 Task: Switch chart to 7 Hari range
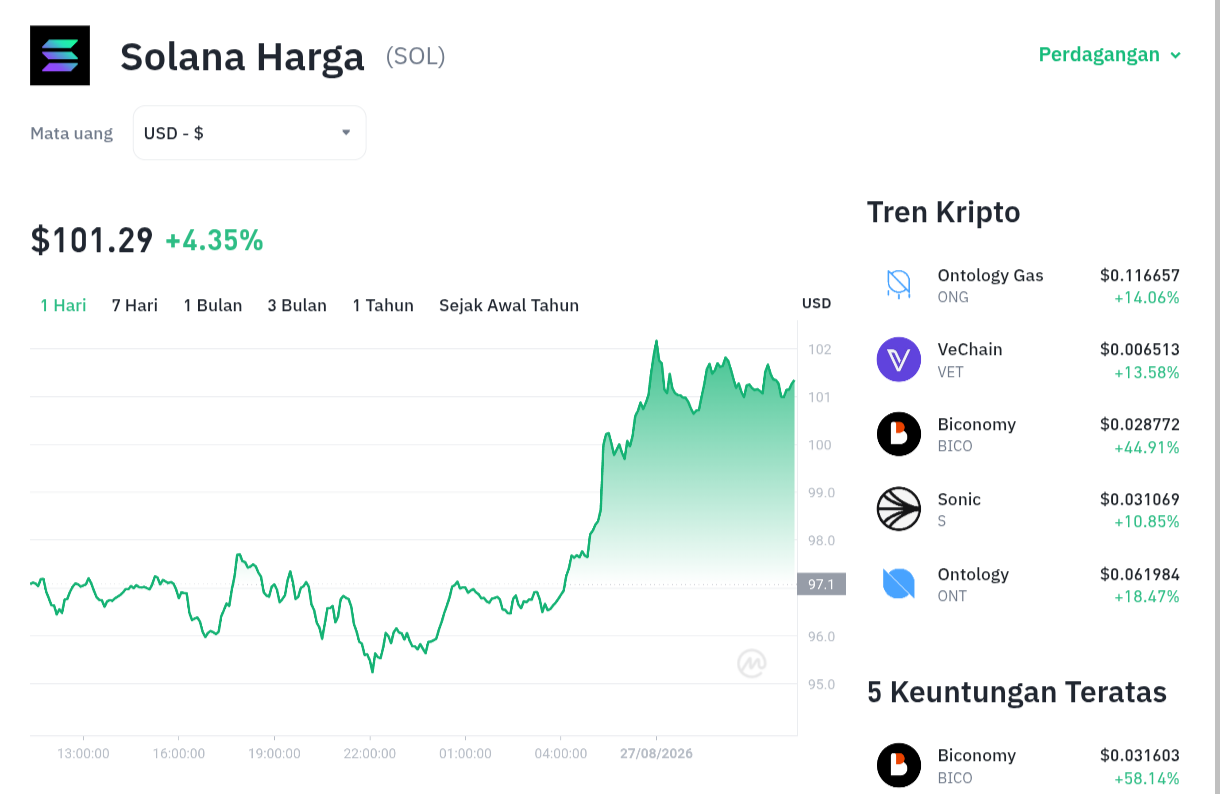135,305
